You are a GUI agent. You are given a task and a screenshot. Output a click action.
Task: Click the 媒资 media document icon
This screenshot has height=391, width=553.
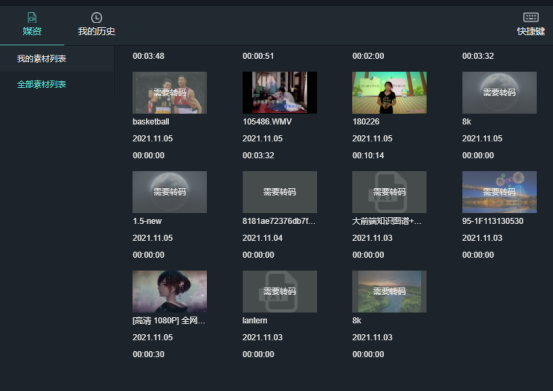tap(32, 17)
